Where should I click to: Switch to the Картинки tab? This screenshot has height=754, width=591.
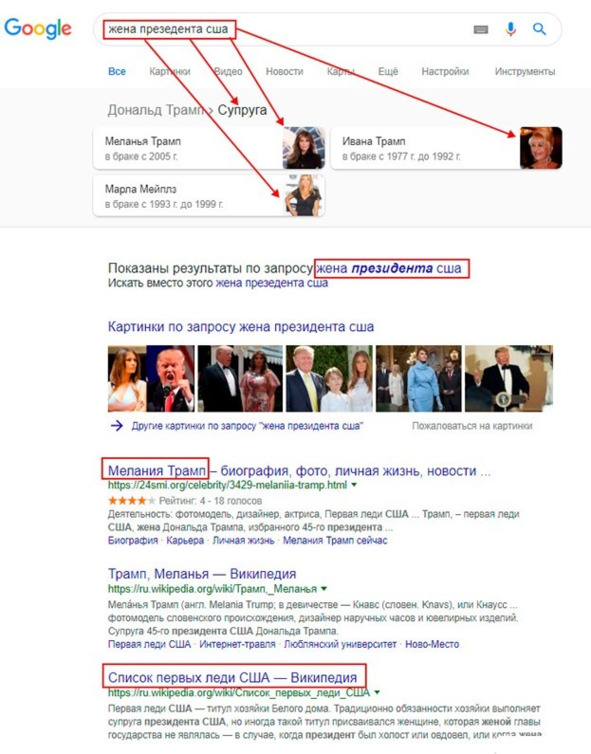click(170, 72)
